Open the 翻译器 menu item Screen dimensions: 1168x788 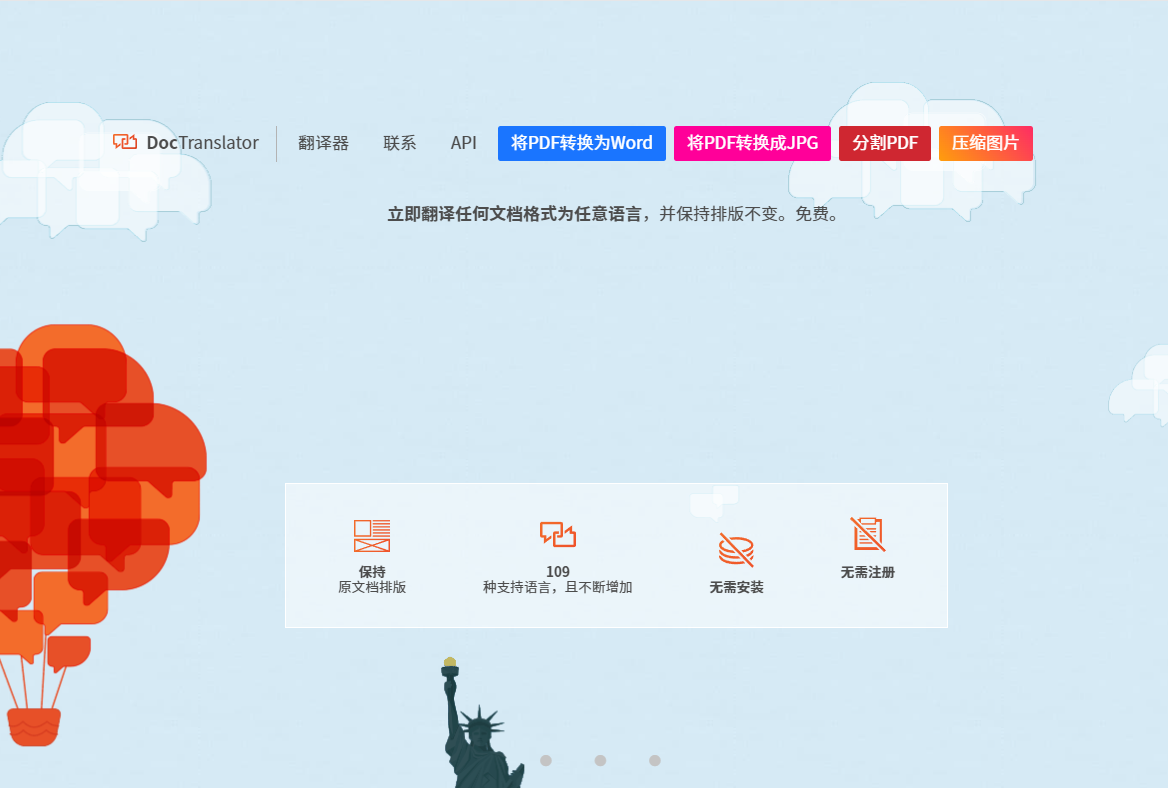(323, 143)
